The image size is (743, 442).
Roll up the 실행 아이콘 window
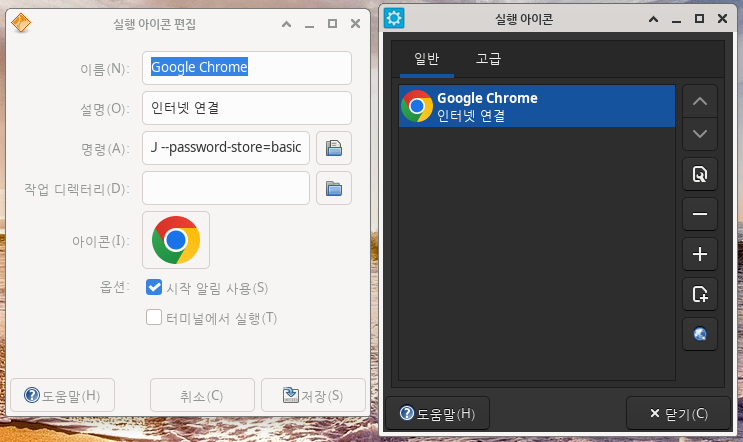[653, 19]
